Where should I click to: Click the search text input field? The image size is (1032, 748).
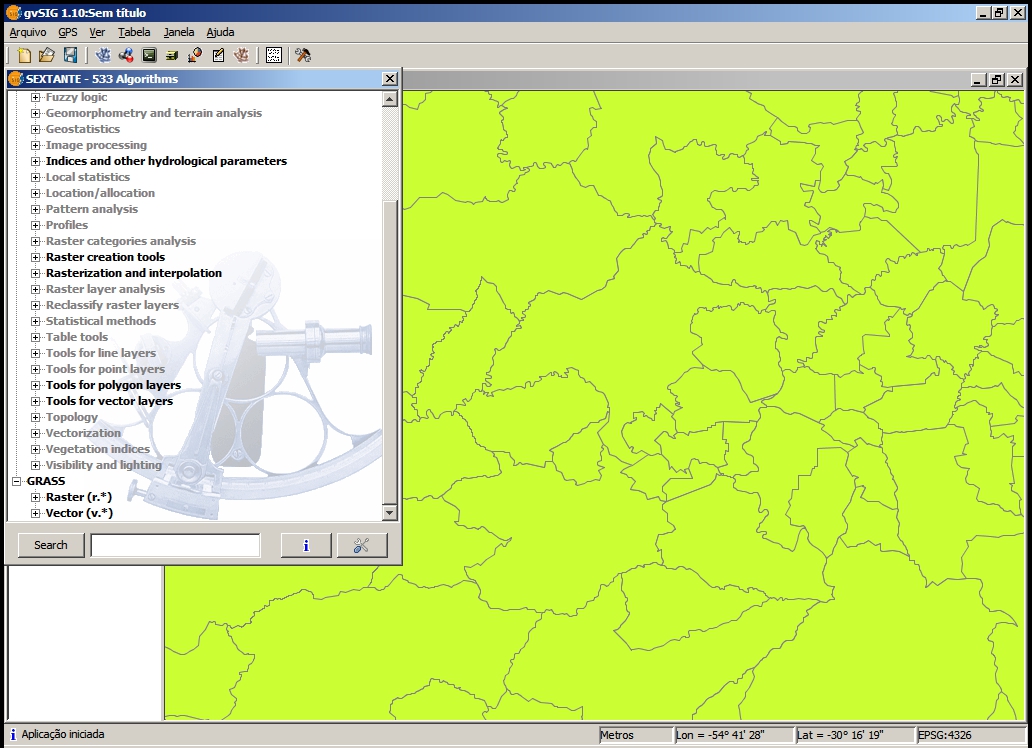175,545
